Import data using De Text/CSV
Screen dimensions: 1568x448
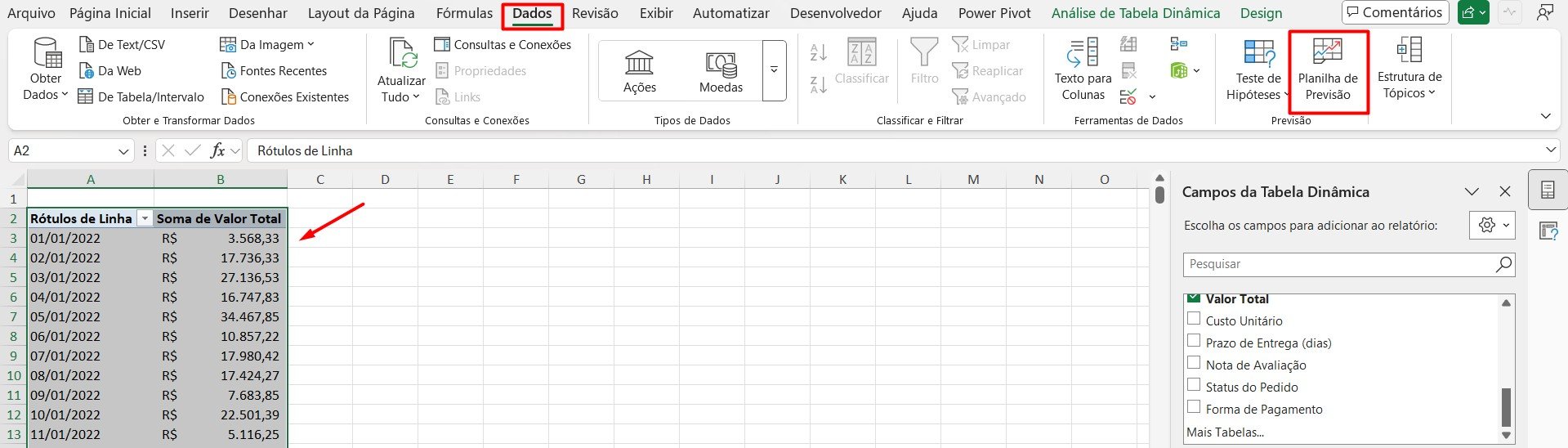[x=122, y=45]
